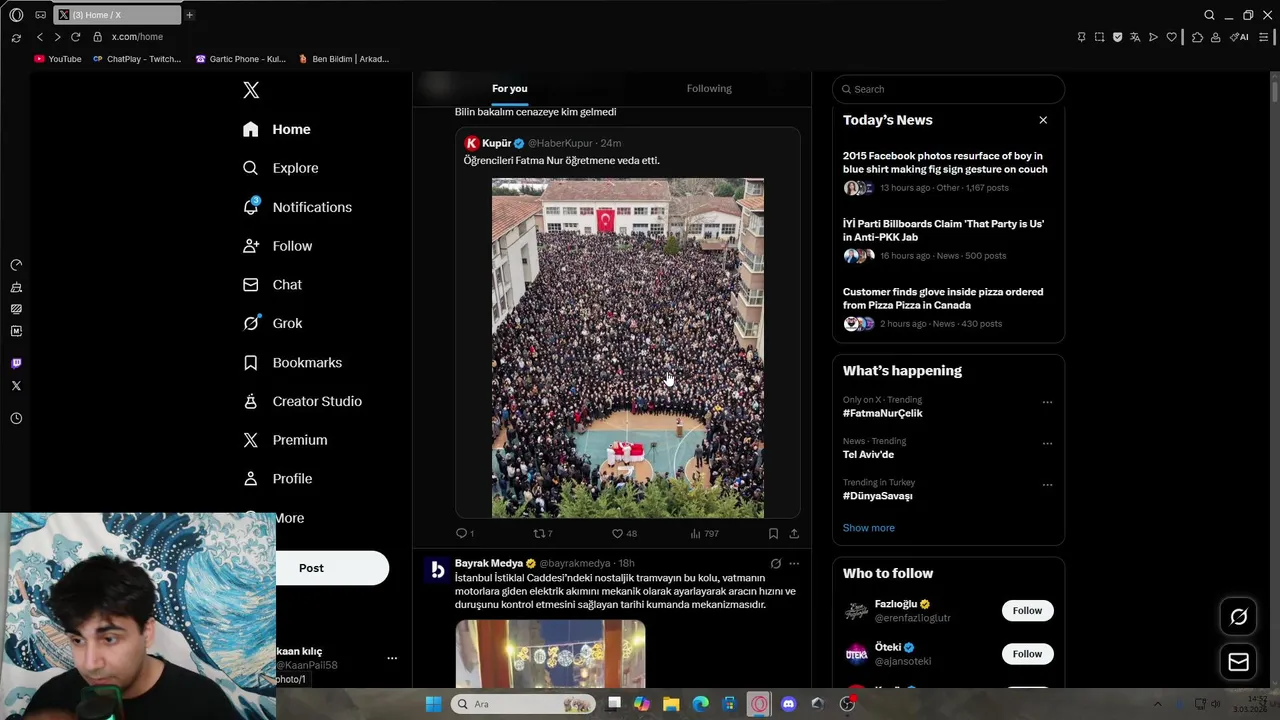The image size is (1280, 720).
Task: Open floating Messages envelope button
Action: [x=1238, y=662]
